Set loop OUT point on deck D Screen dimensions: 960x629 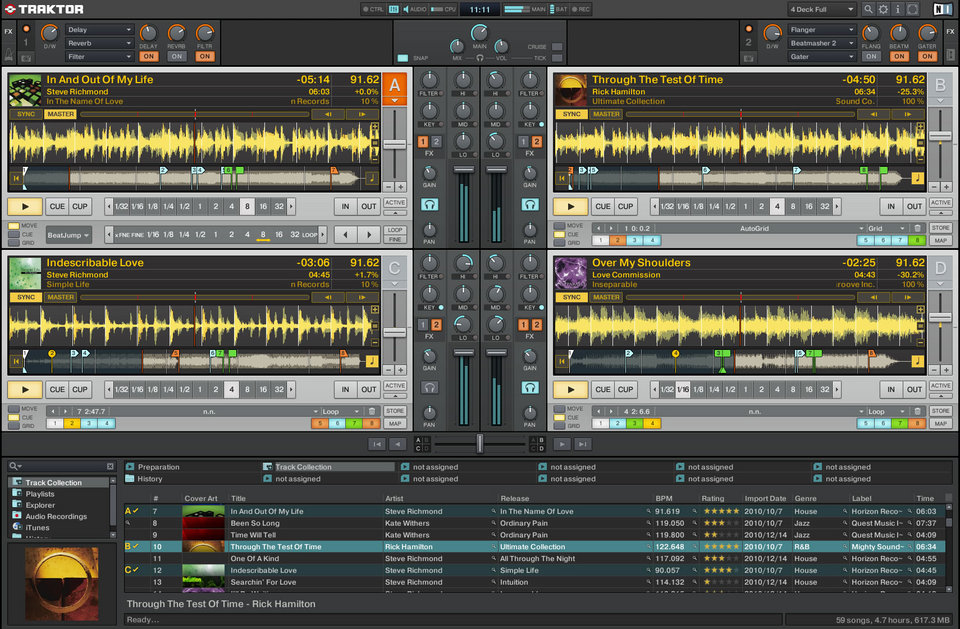coord(914,390)
